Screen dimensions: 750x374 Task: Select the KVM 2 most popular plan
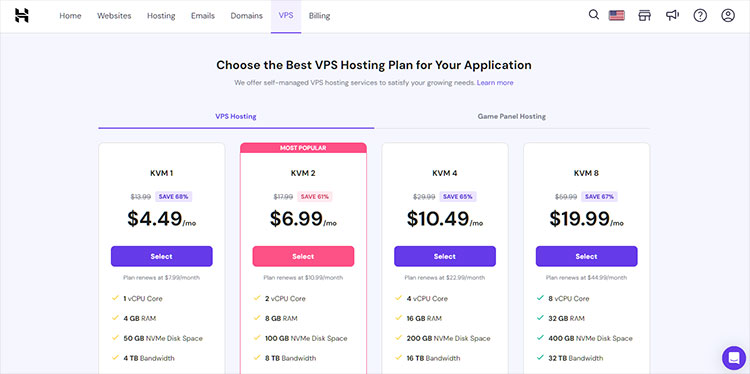(303, 256)
